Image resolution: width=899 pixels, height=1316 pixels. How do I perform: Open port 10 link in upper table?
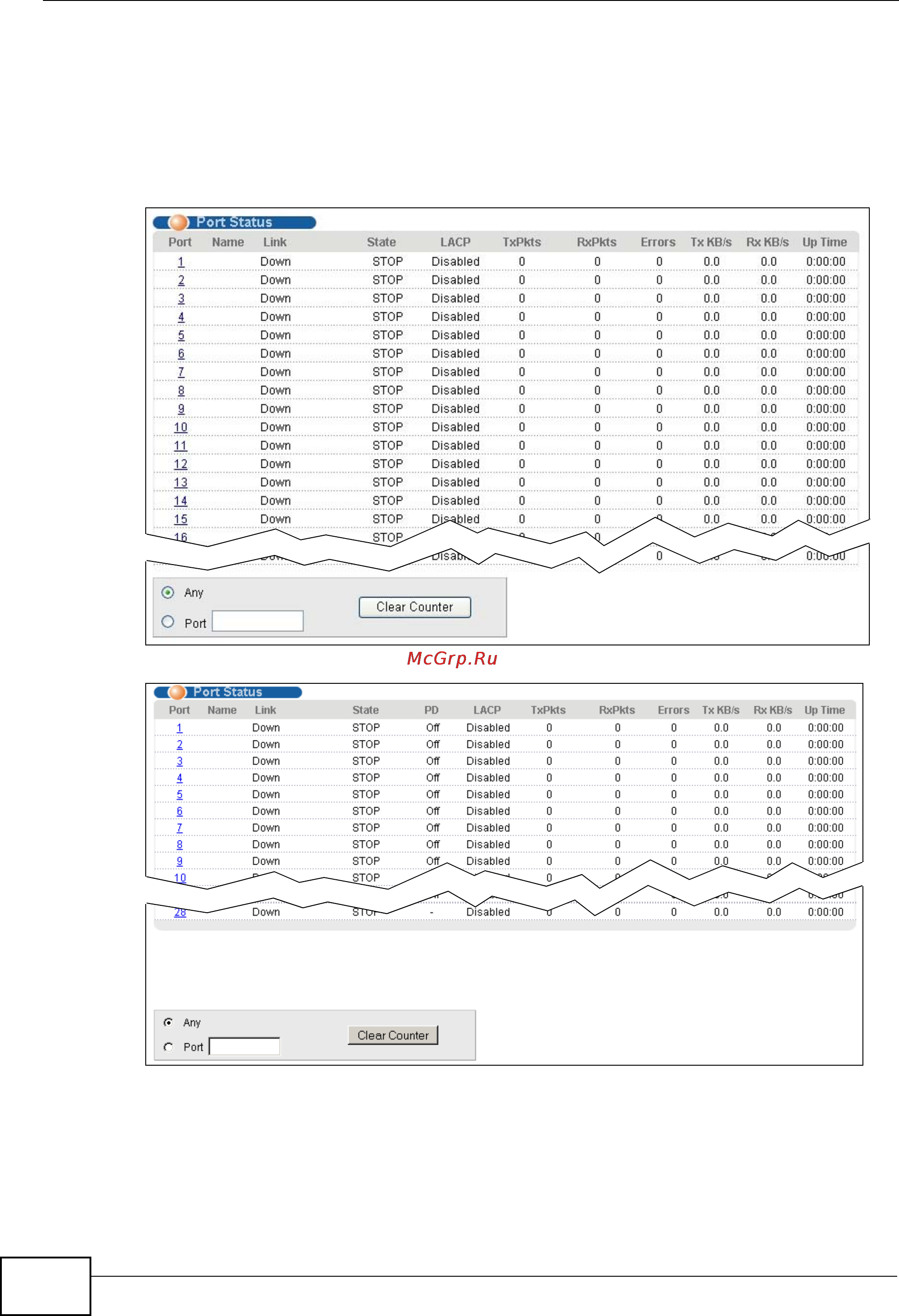coord(180,428)
